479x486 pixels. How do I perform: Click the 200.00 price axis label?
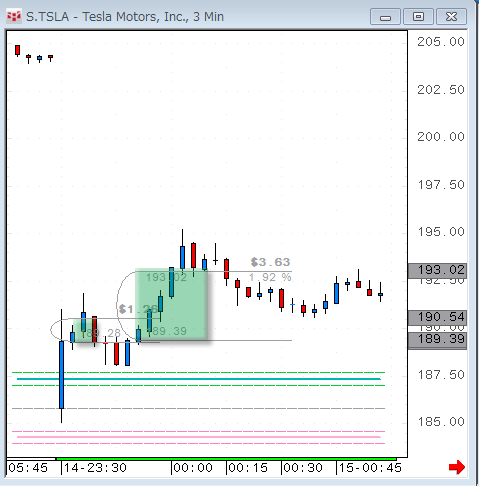[x=441, y=137]
